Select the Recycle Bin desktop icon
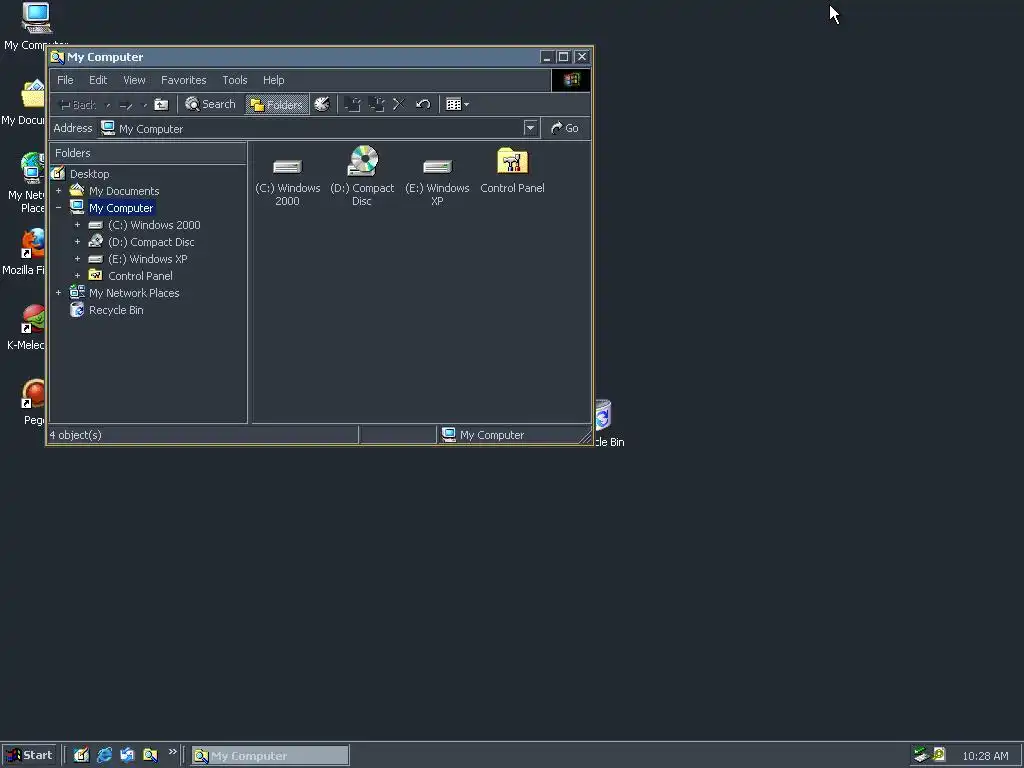The height and width of the screenshot is (768, 1024). point(609,423)
